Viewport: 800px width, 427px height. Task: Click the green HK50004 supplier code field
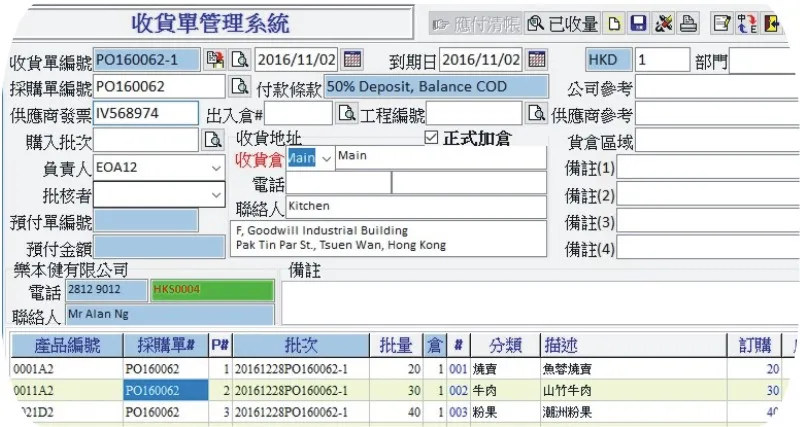[x=210, y=290]
